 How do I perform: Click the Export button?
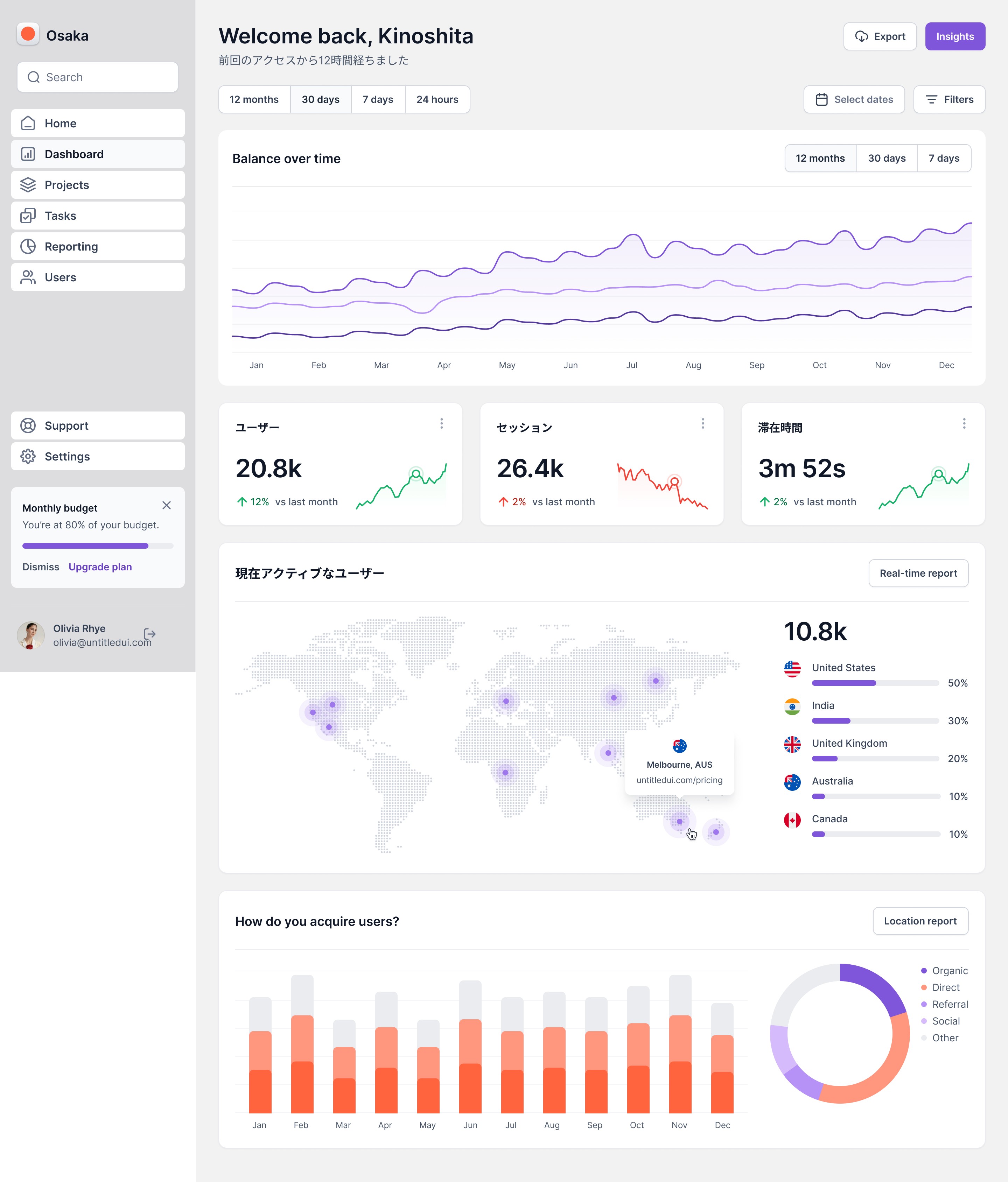click(880, 36)
